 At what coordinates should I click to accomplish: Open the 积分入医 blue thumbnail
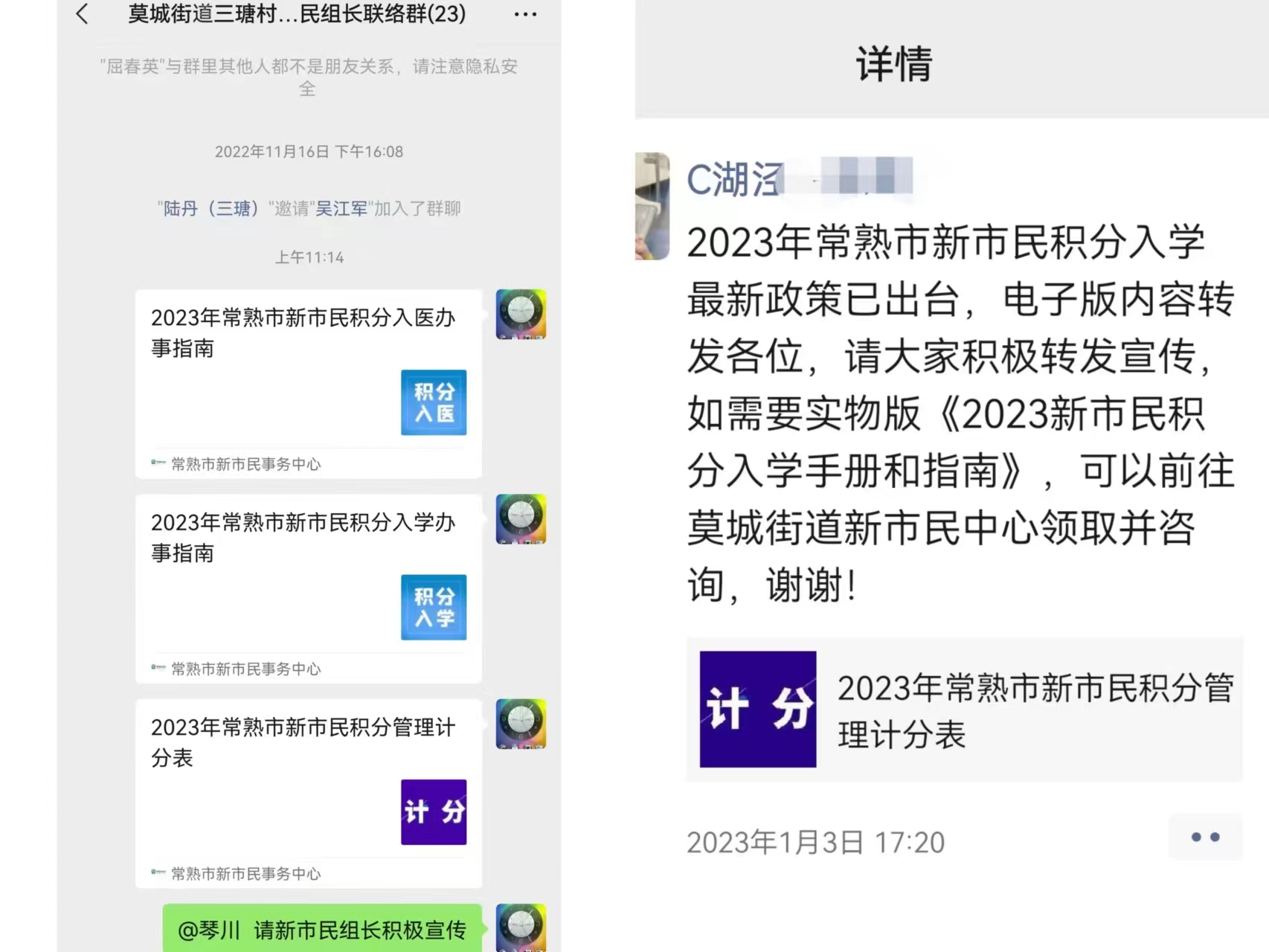pos(434,402)
